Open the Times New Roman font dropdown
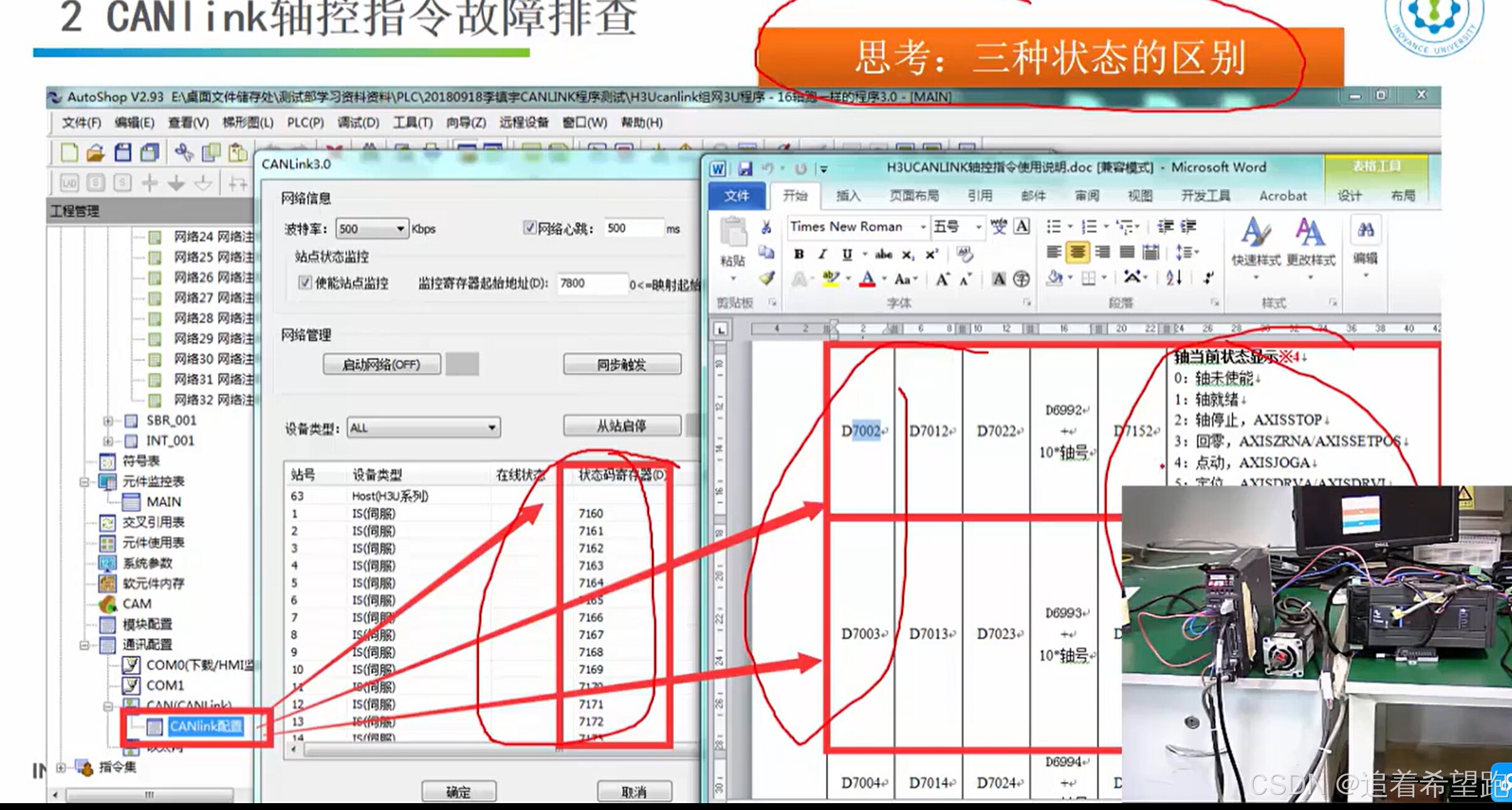This screenshot has height=810, width=1512. tap(923, 227)
